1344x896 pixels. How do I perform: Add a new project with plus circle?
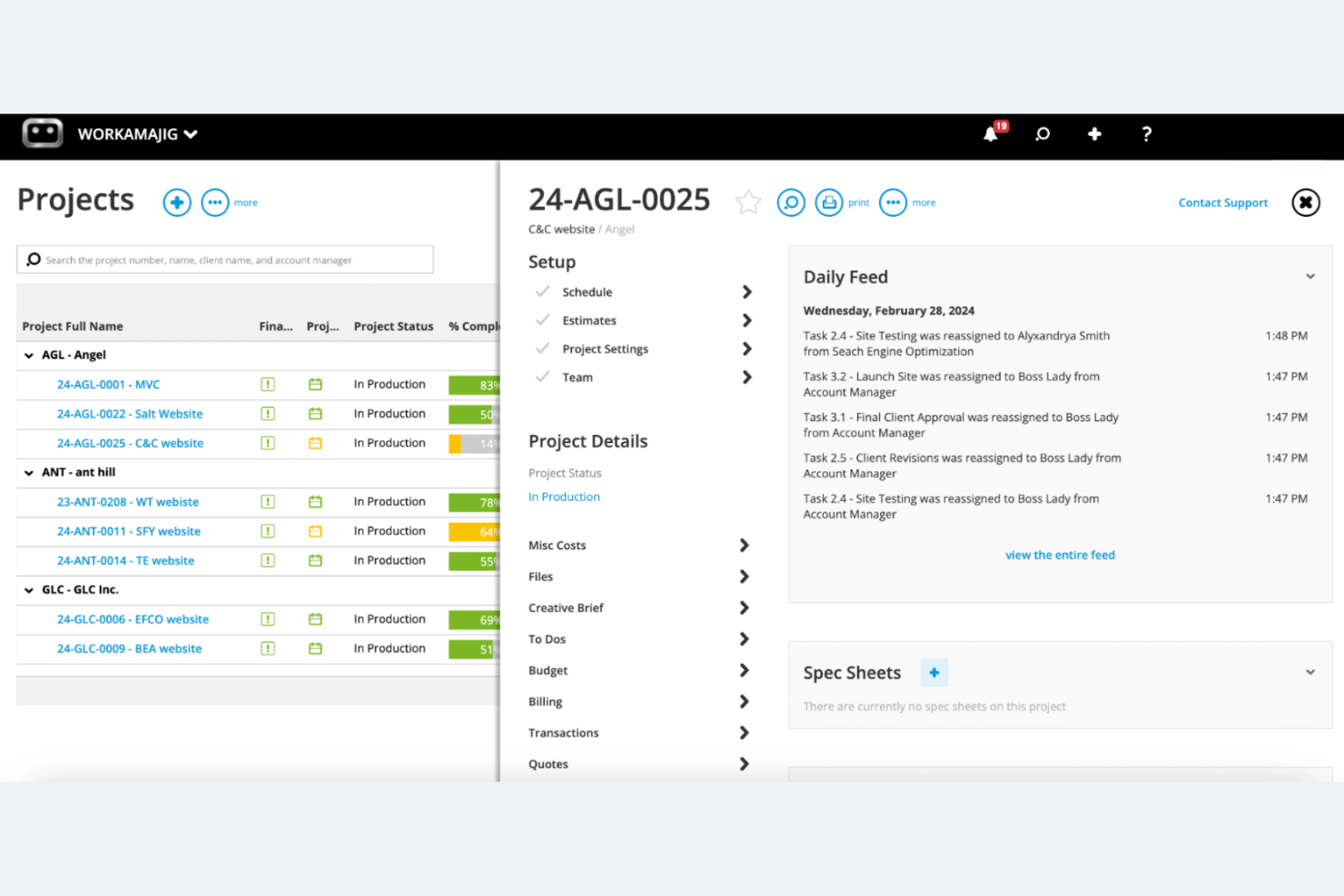point(177,202)
